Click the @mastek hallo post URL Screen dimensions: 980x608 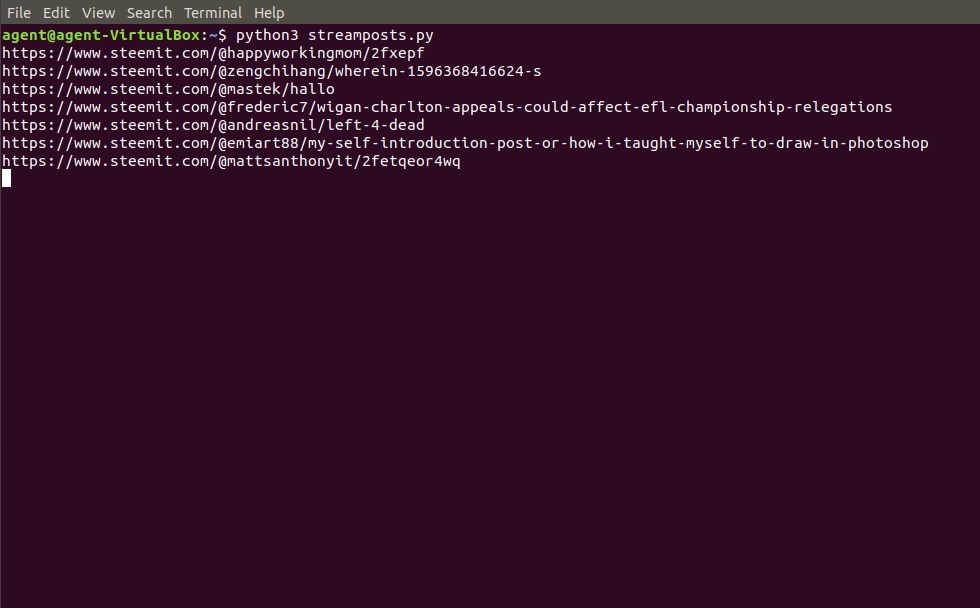(x=168, y=89)
